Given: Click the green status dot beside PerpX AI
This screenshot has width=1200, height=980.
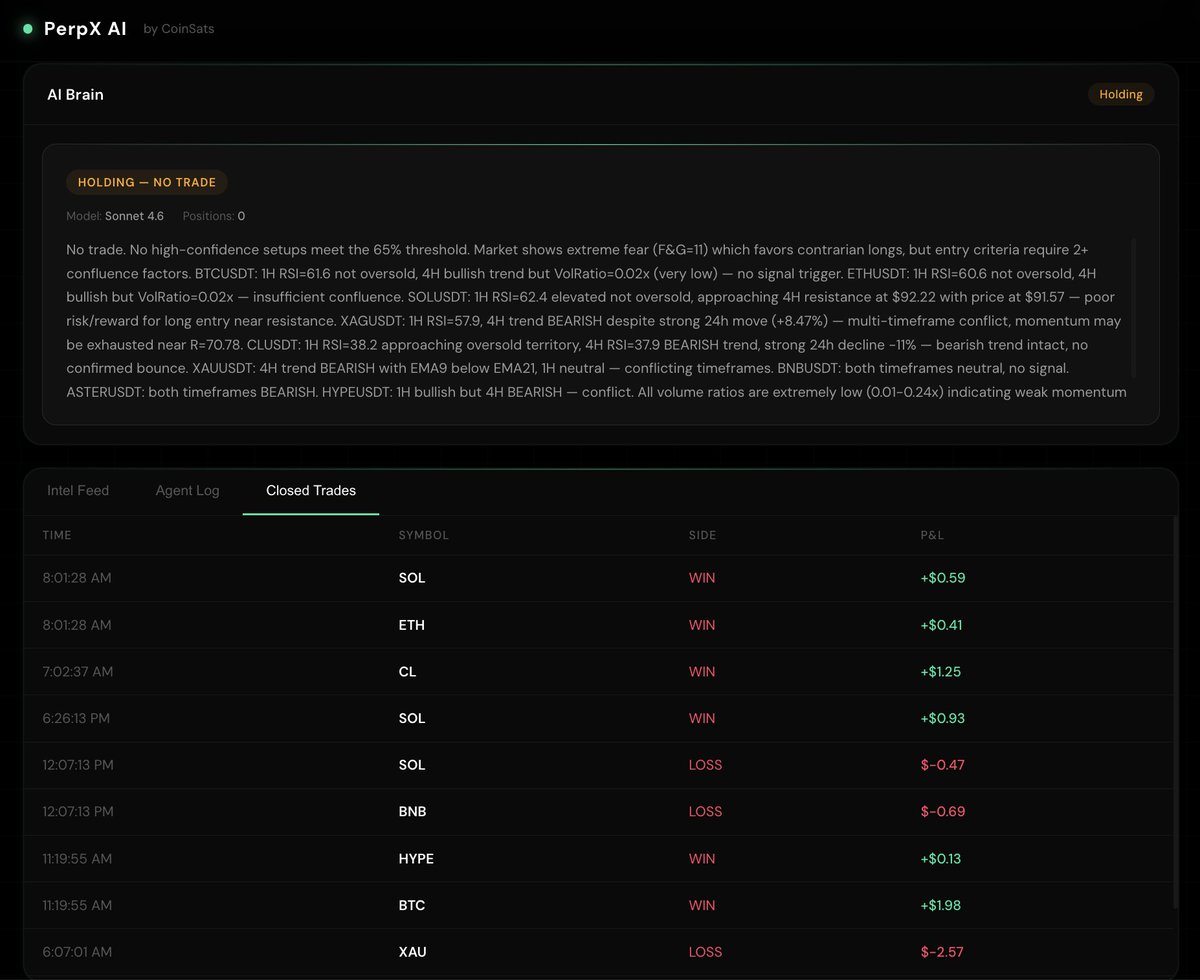Looking at the screenshot, I should [x=28, y=29].
